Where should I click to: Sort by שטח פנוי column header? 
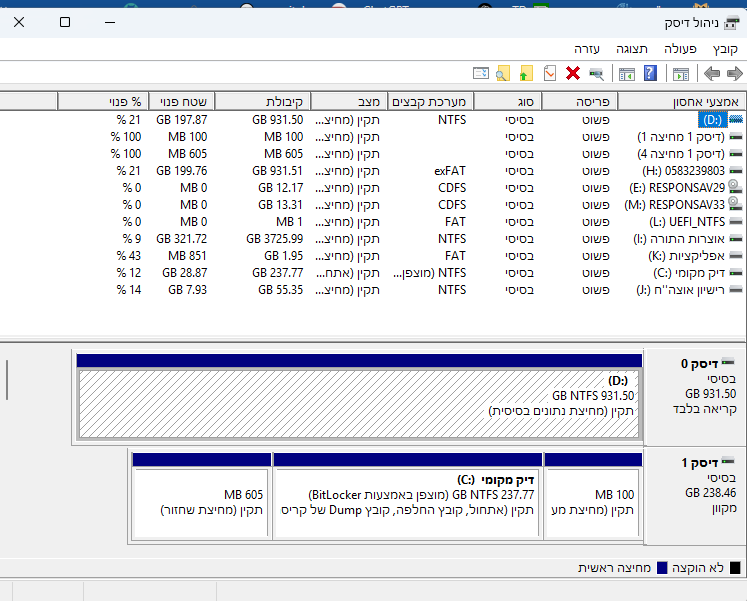pos(182,101)
